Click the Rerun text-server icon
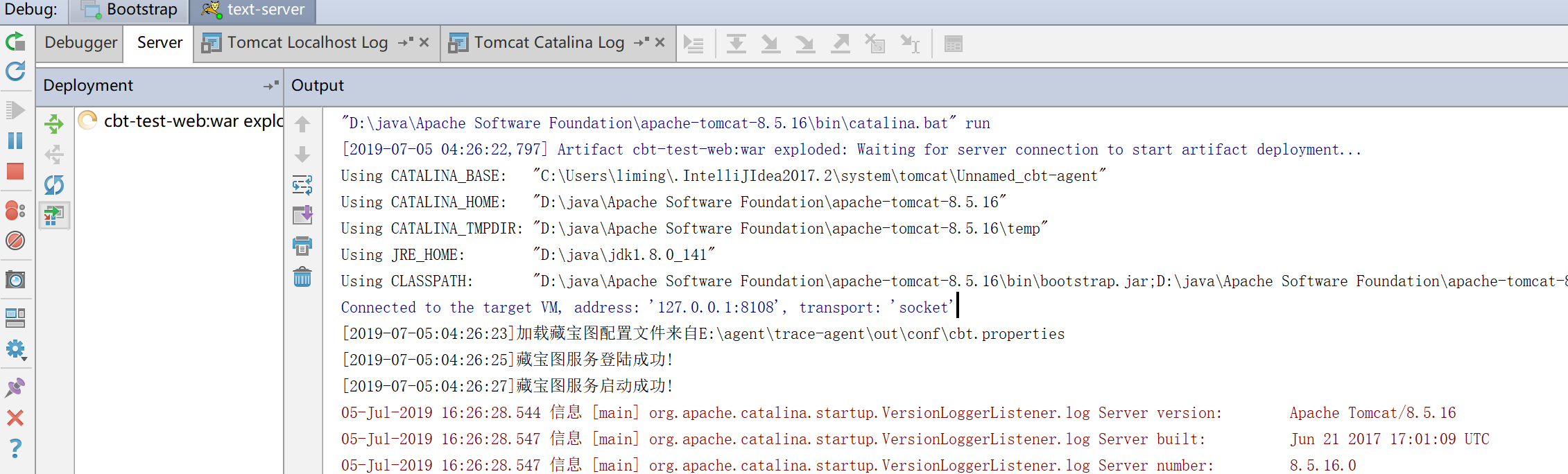 15,42
